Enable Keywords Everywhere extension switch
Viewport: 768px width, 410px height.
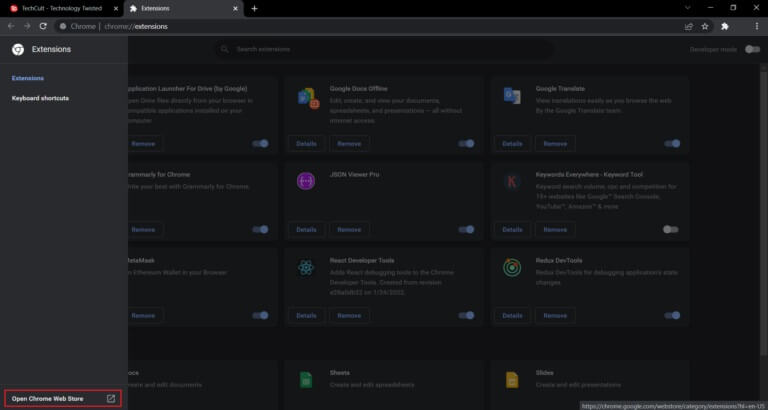click(671, 229)
